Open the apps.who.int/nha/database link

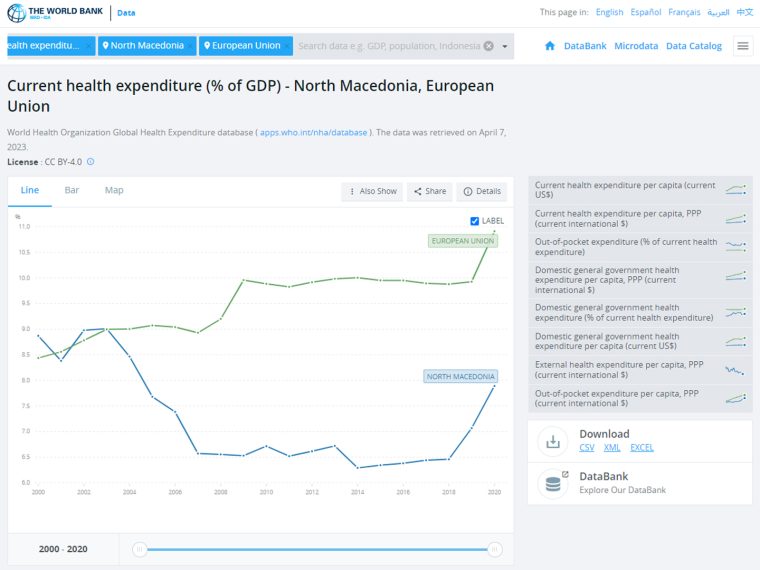[313, 132]
